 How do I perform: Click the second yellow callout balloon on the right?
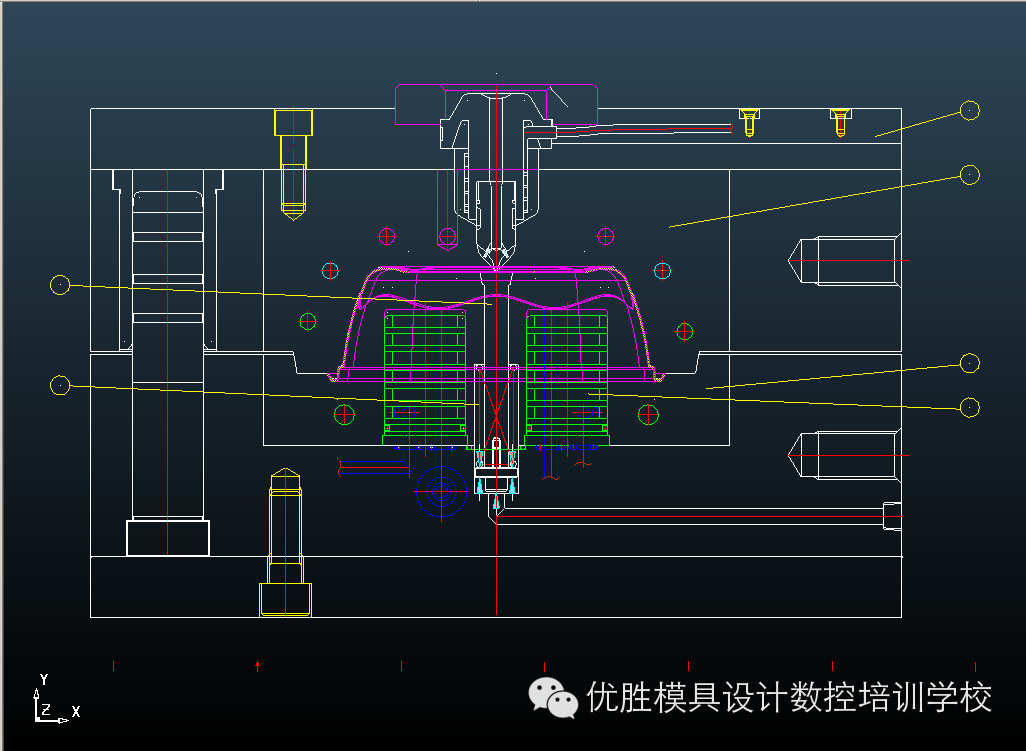969,175
